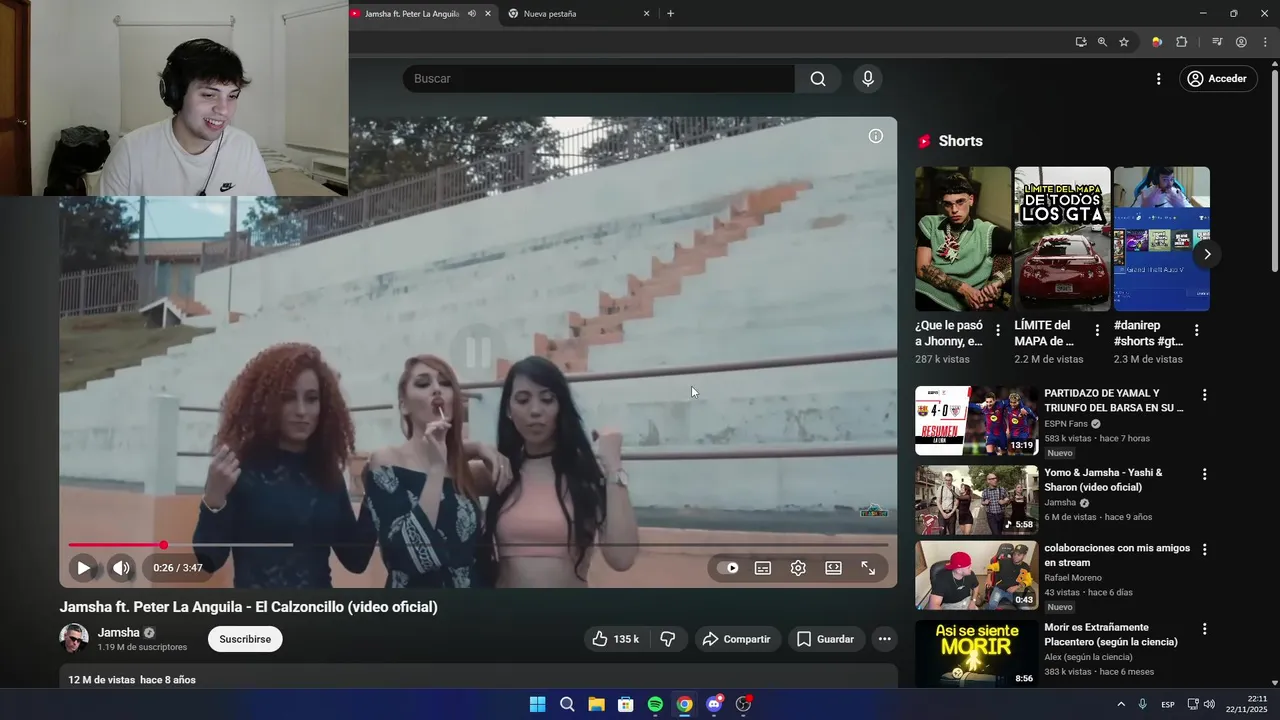The height and width of the screenshot is (720, 1280).
Task: Like the video with 135 k thumbs-up
Action: (616, 639)
